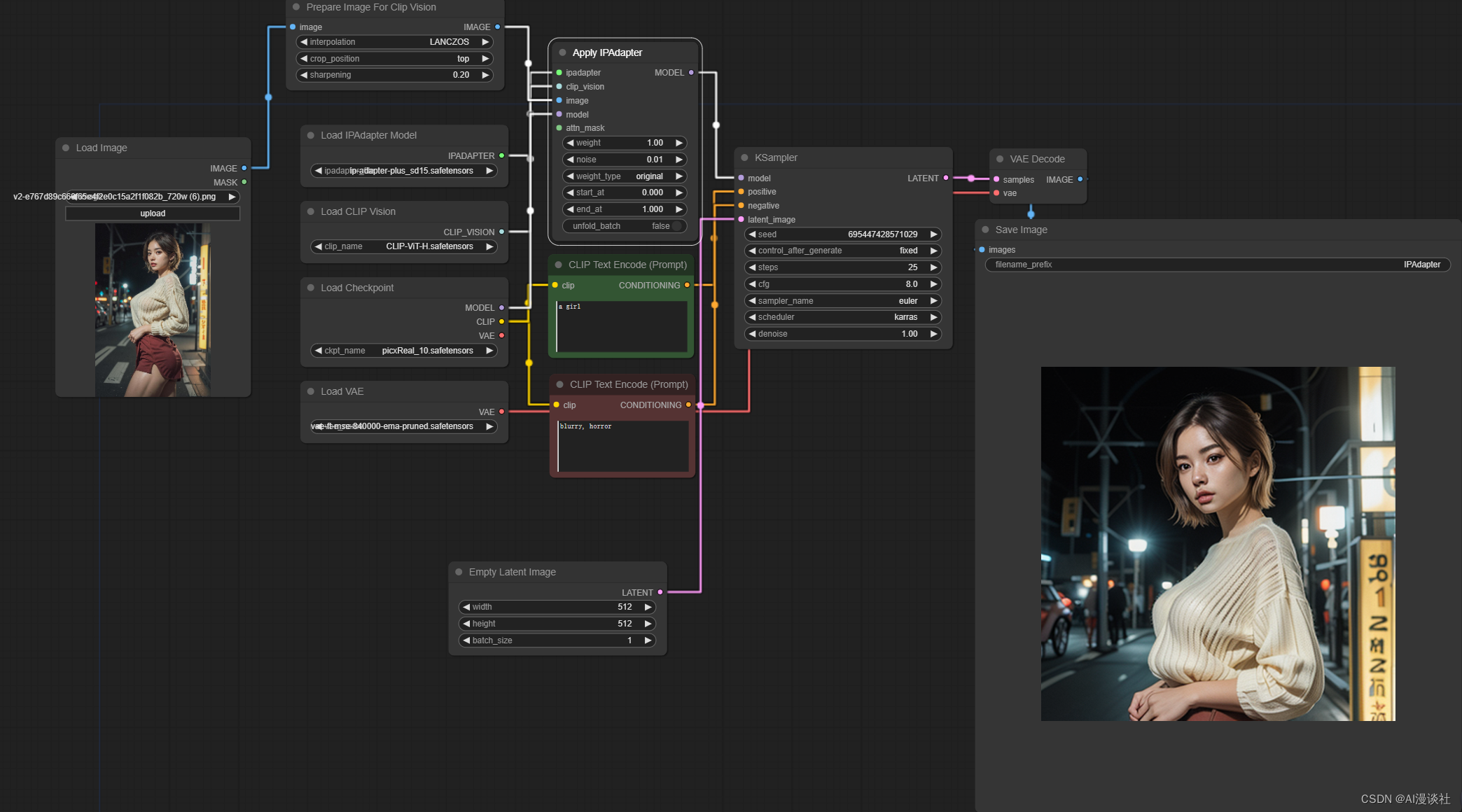1462x812 pixels.
Task: Click the Load Image node collapse dot
Action: tap(66, 148)
